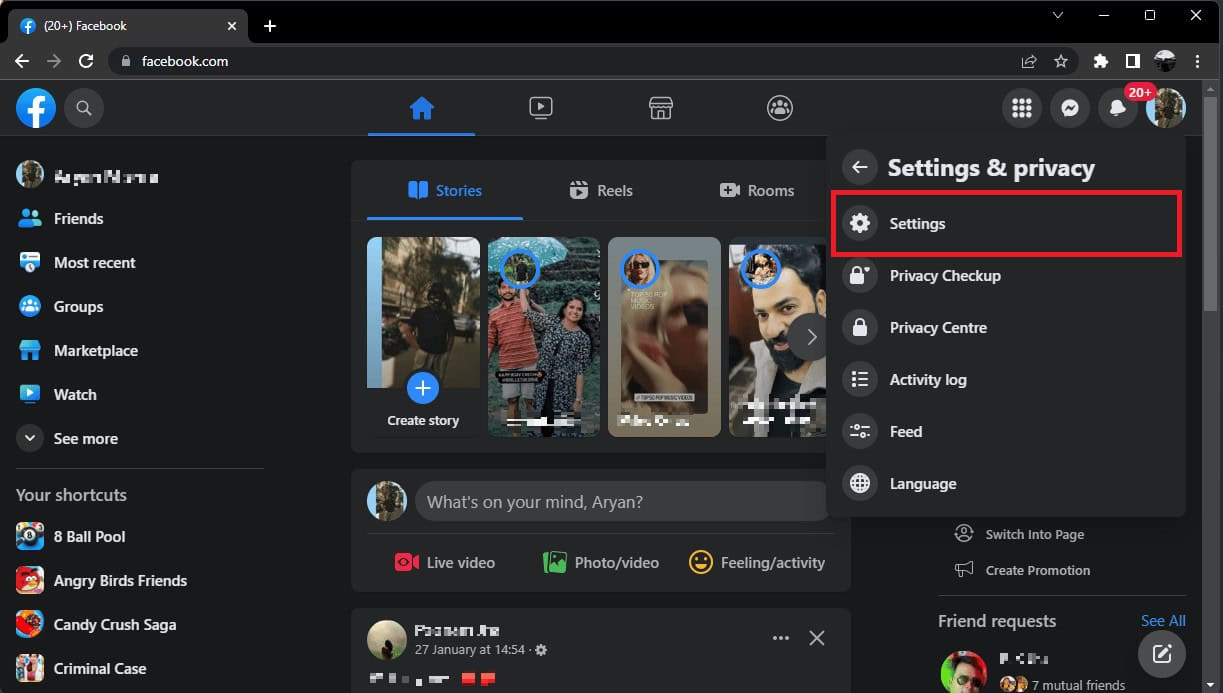Open Messenger chats icon
This screenshot has width=1223, height=693.
(x=1070, y=108)
